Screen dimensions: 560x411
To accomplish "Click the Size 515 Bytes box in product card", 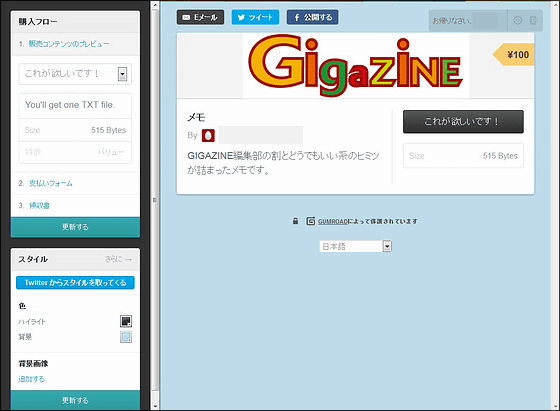I will (463, 156).
